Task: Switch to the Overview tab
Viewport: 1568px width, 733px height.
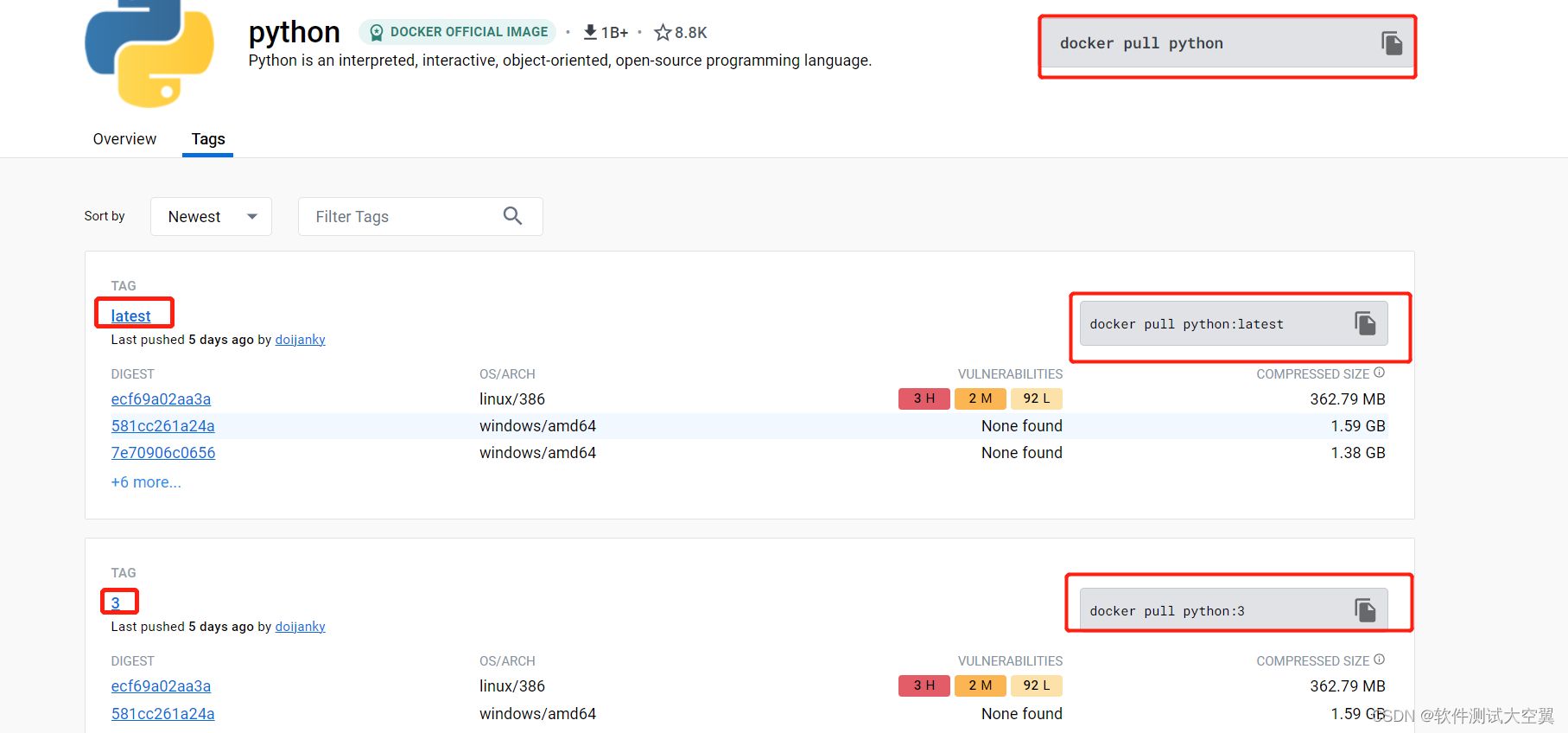Action: point(124,139)
